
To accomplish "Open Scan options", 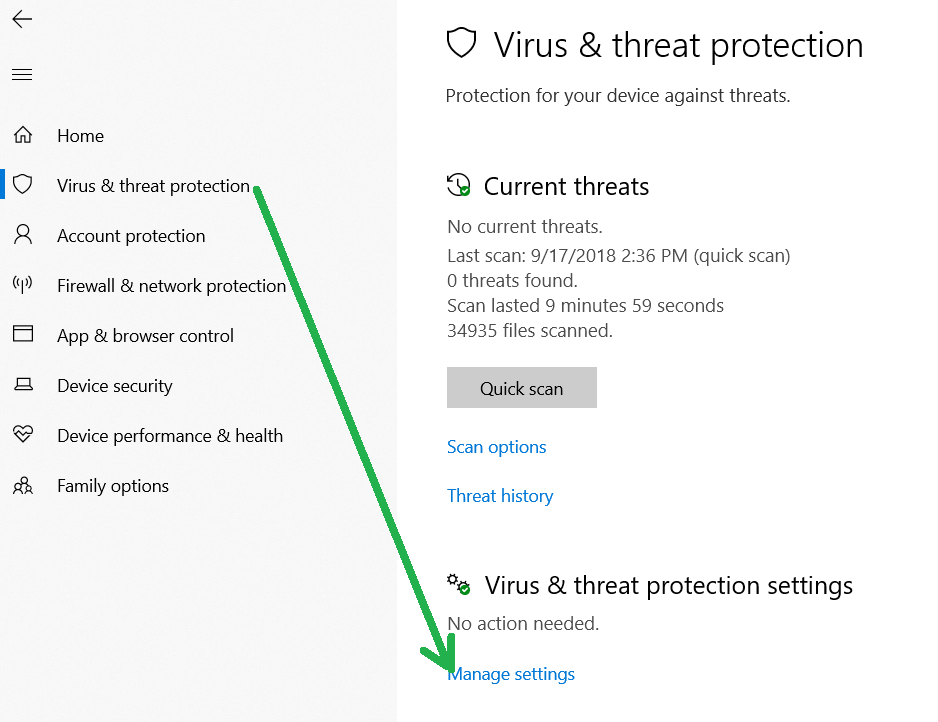I will pyautogui.click(x=496, y=447).
